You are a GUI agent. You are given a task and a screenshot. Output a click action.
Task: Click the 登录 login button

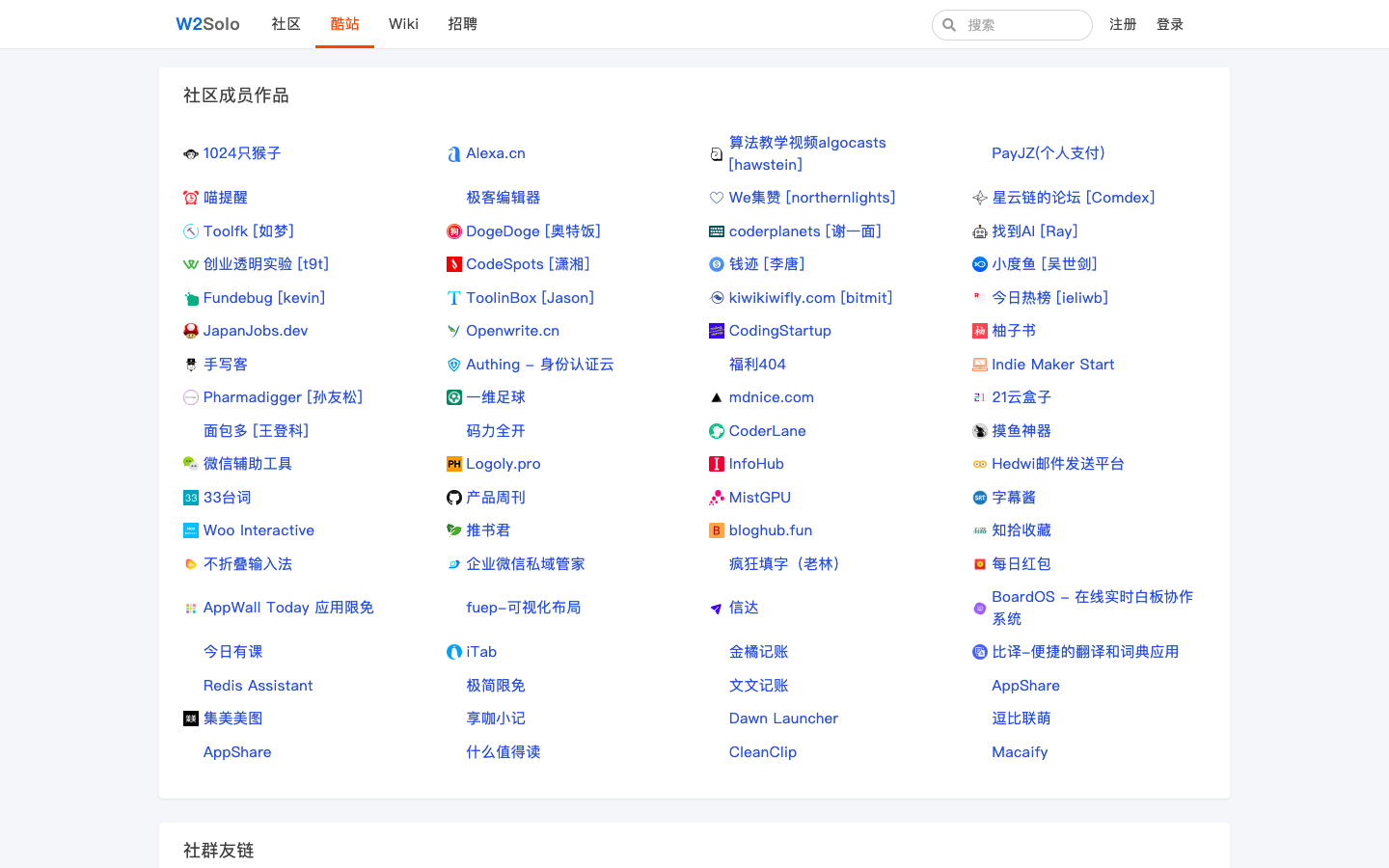click(1170, 24)
